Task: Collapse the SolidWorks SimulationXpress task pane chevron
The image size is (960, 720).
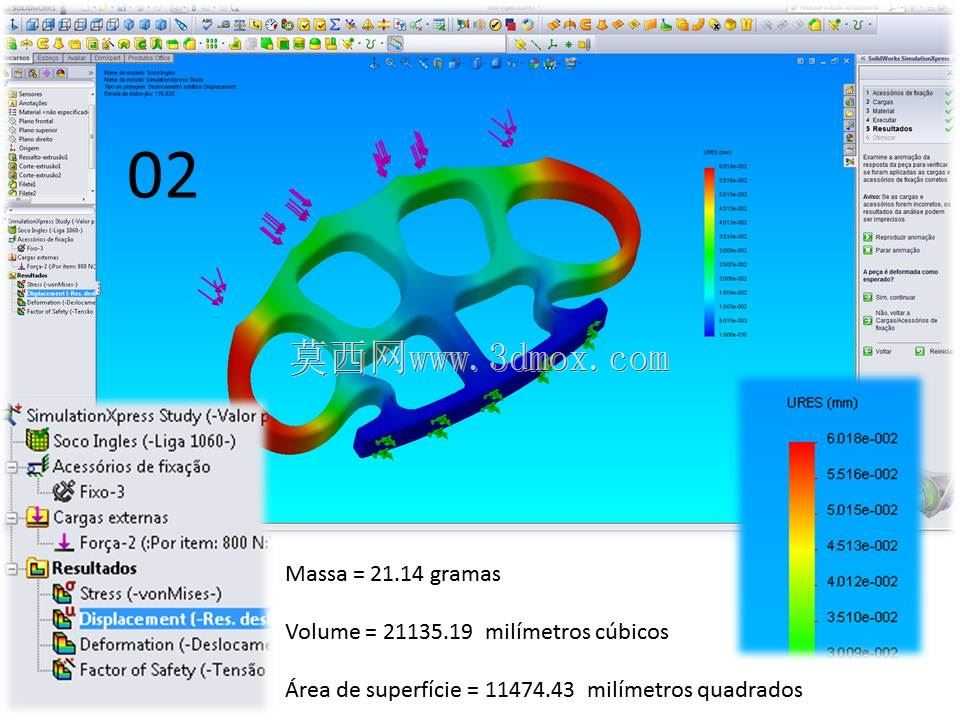Action: (x=863, y=59)
